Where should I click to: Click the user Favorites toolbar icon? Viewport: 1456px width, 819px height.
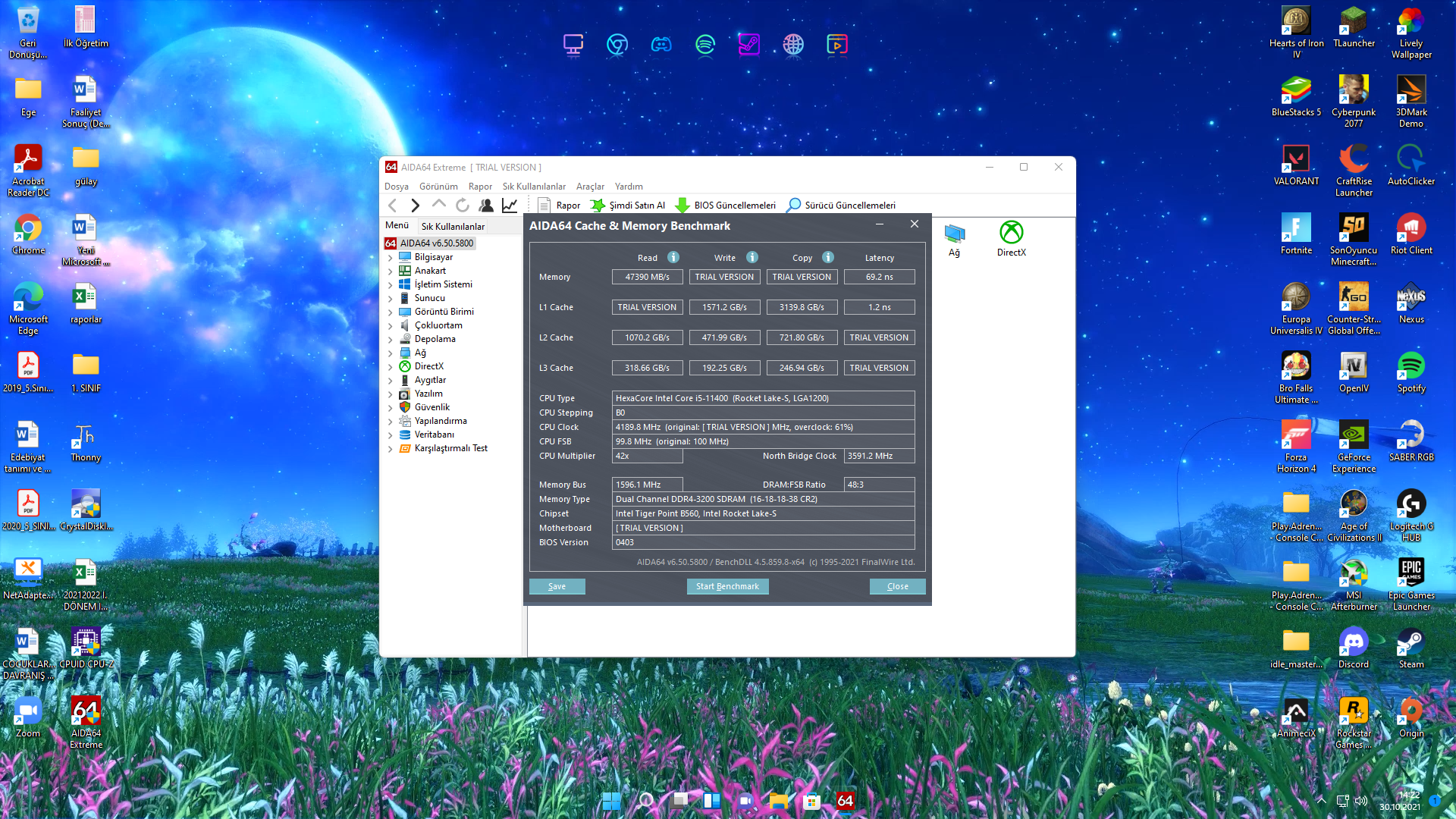point(486,205)
